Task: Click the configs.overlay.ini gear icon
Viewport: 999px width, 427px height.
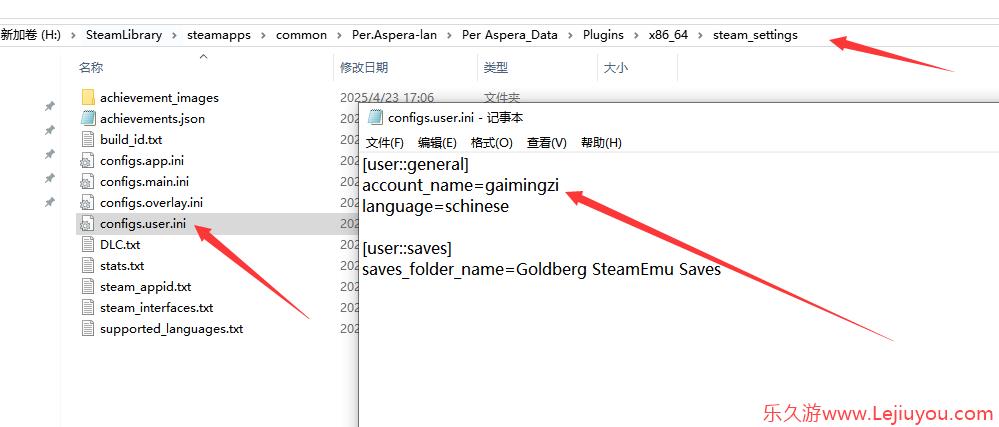Action: (x=88, y=203)
